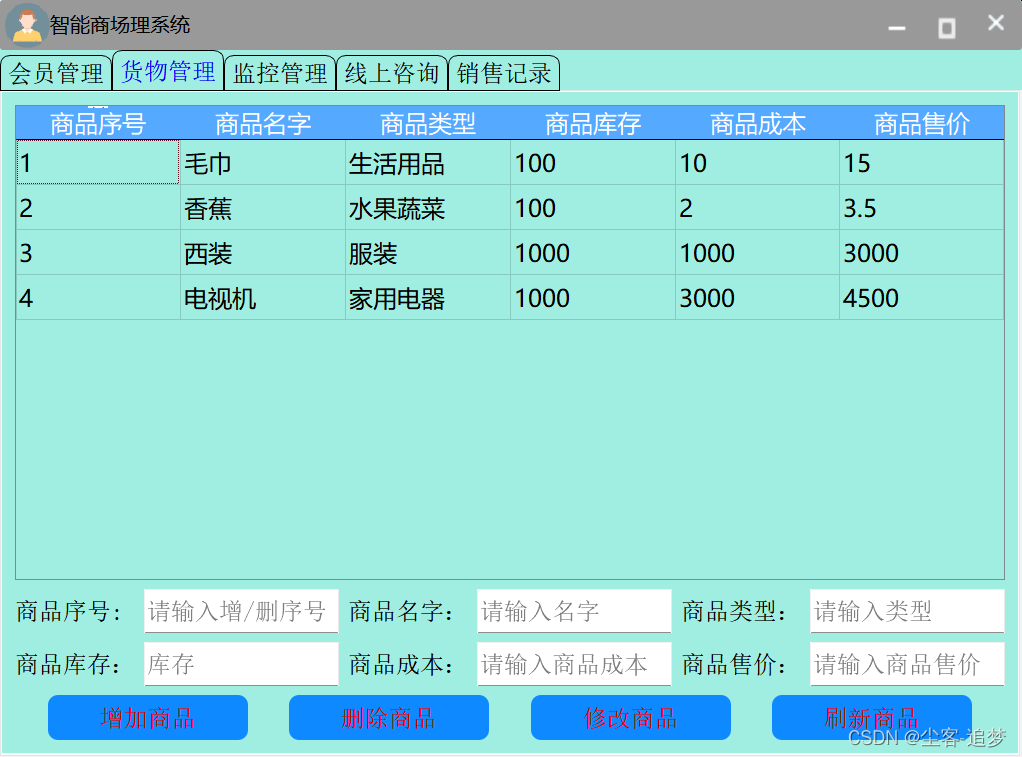Select the 毛巾 product name cell
This screenshot has width=1022, height=757.
(263, 162)
